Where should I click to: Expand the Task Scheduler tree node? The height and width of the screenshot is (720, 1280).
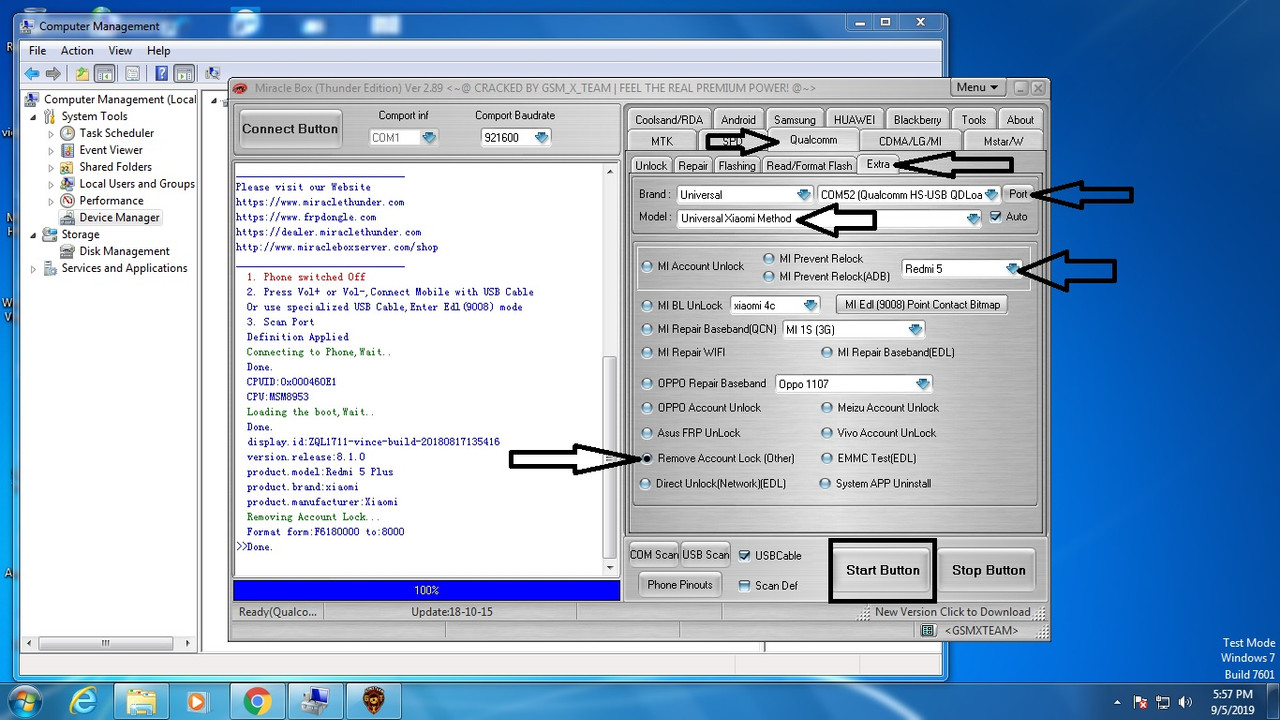[51, 133]
